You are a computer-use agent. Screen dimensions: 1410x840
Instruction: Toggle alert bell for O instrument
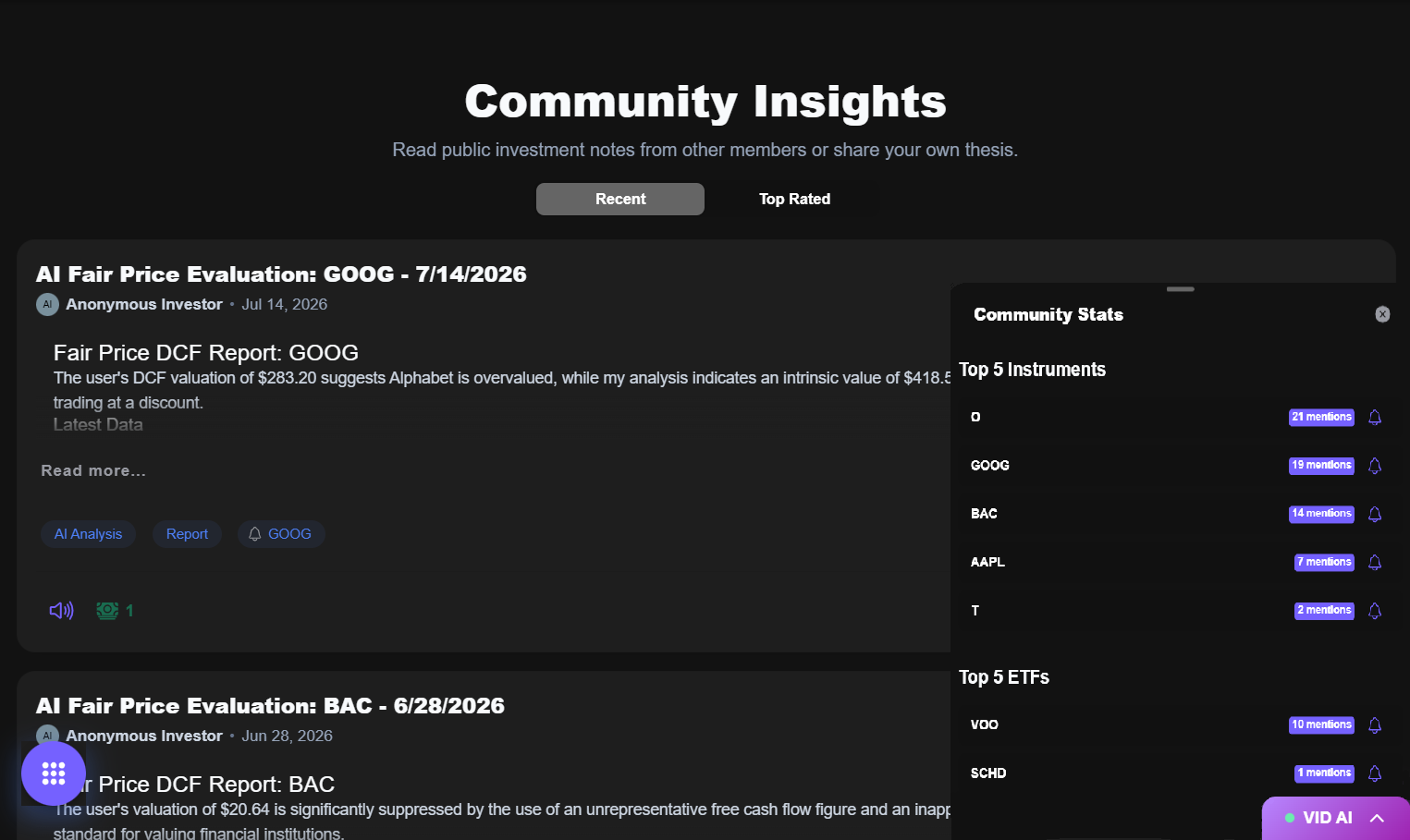click(1375, 417)
